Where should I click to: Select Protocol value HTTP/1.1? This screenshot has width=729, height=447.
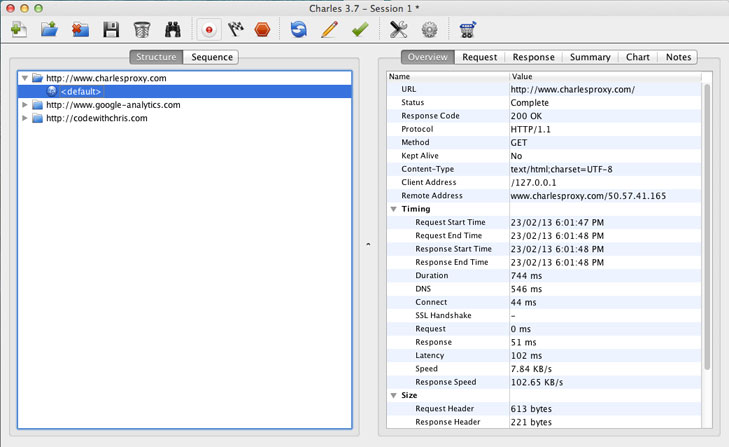(530, 129)
